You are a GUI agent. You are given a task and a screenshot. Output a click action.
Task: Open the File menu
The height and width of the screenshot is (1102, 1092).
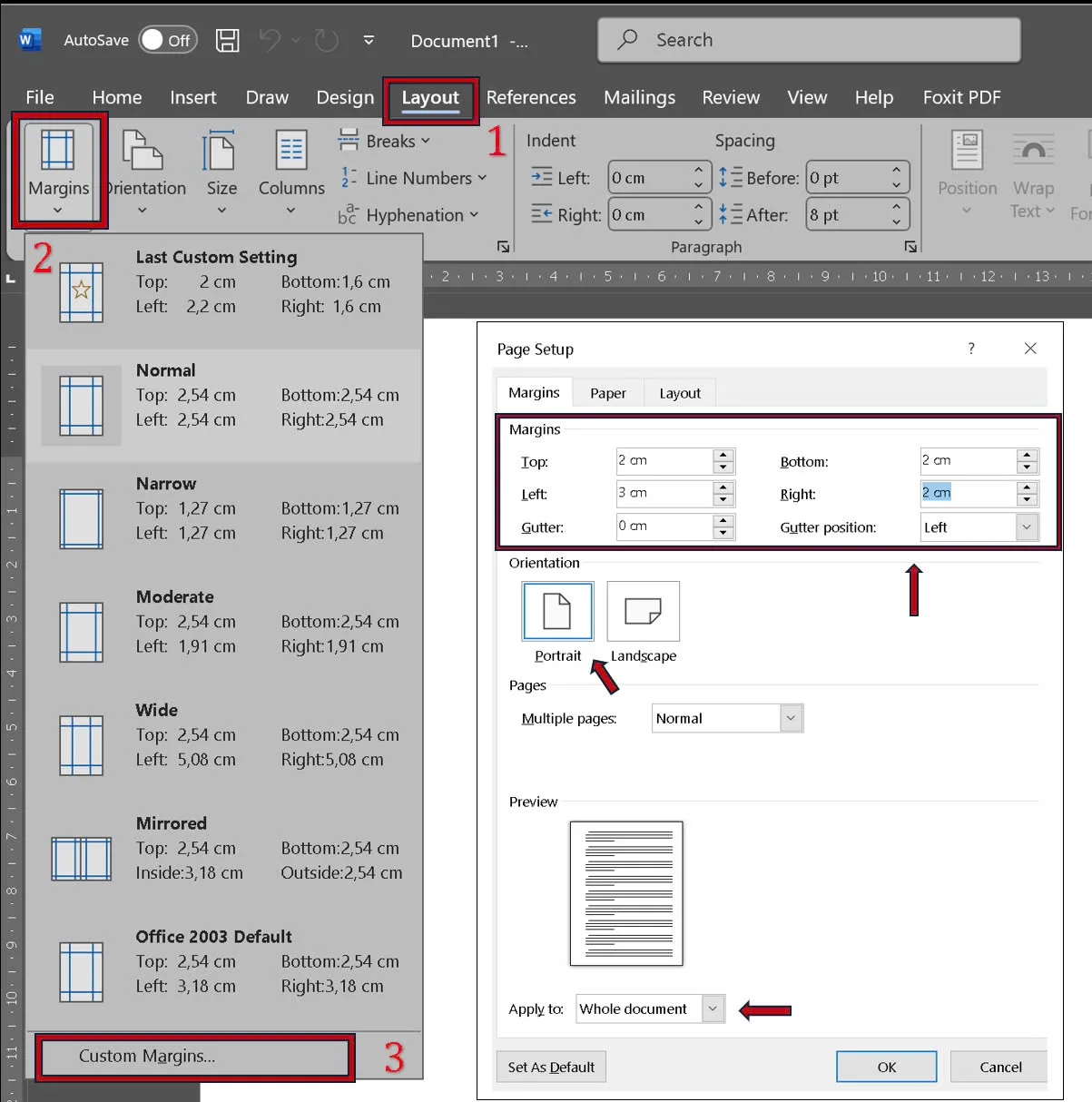click(x=40, y=97)
